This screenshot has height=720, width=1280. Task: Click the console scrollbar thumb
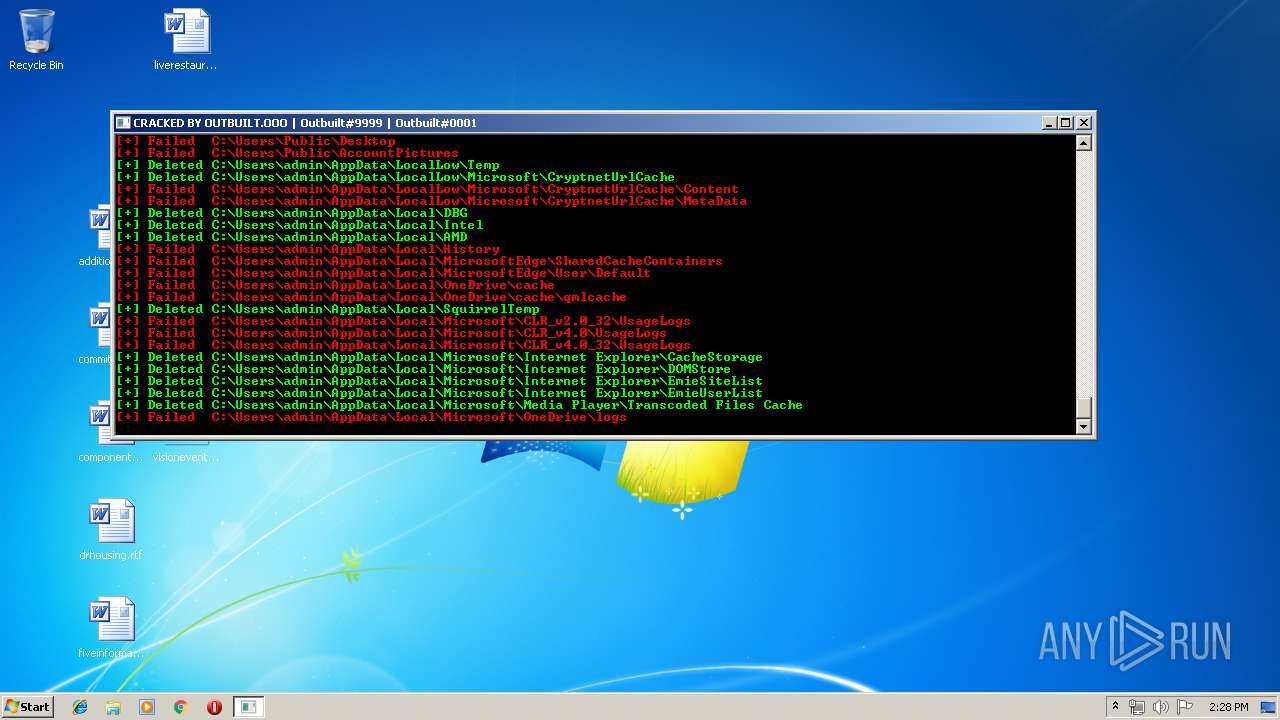[1083, 408]
